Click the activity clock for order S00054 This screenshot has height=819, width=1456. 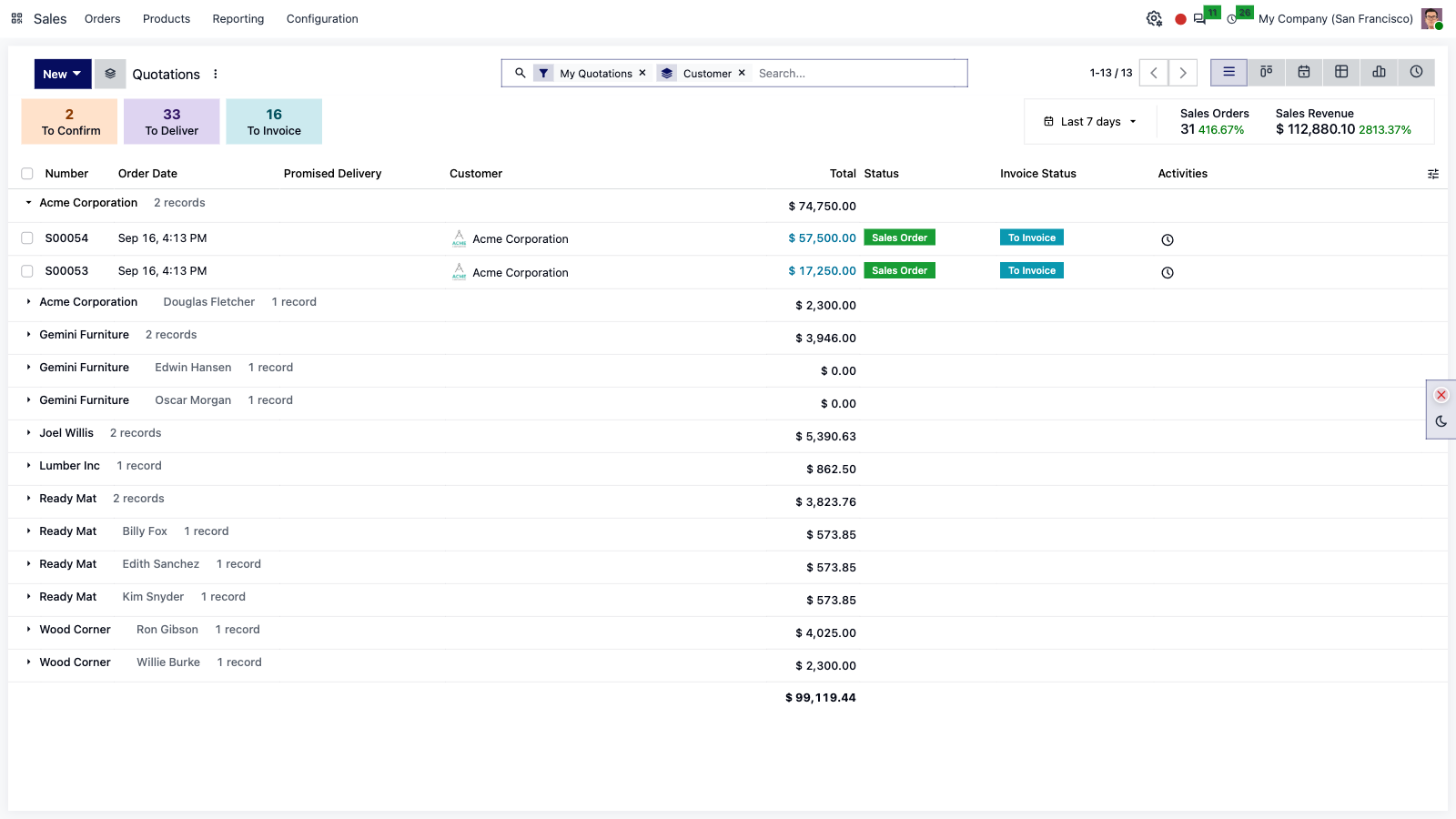(x=1168, y=239)
